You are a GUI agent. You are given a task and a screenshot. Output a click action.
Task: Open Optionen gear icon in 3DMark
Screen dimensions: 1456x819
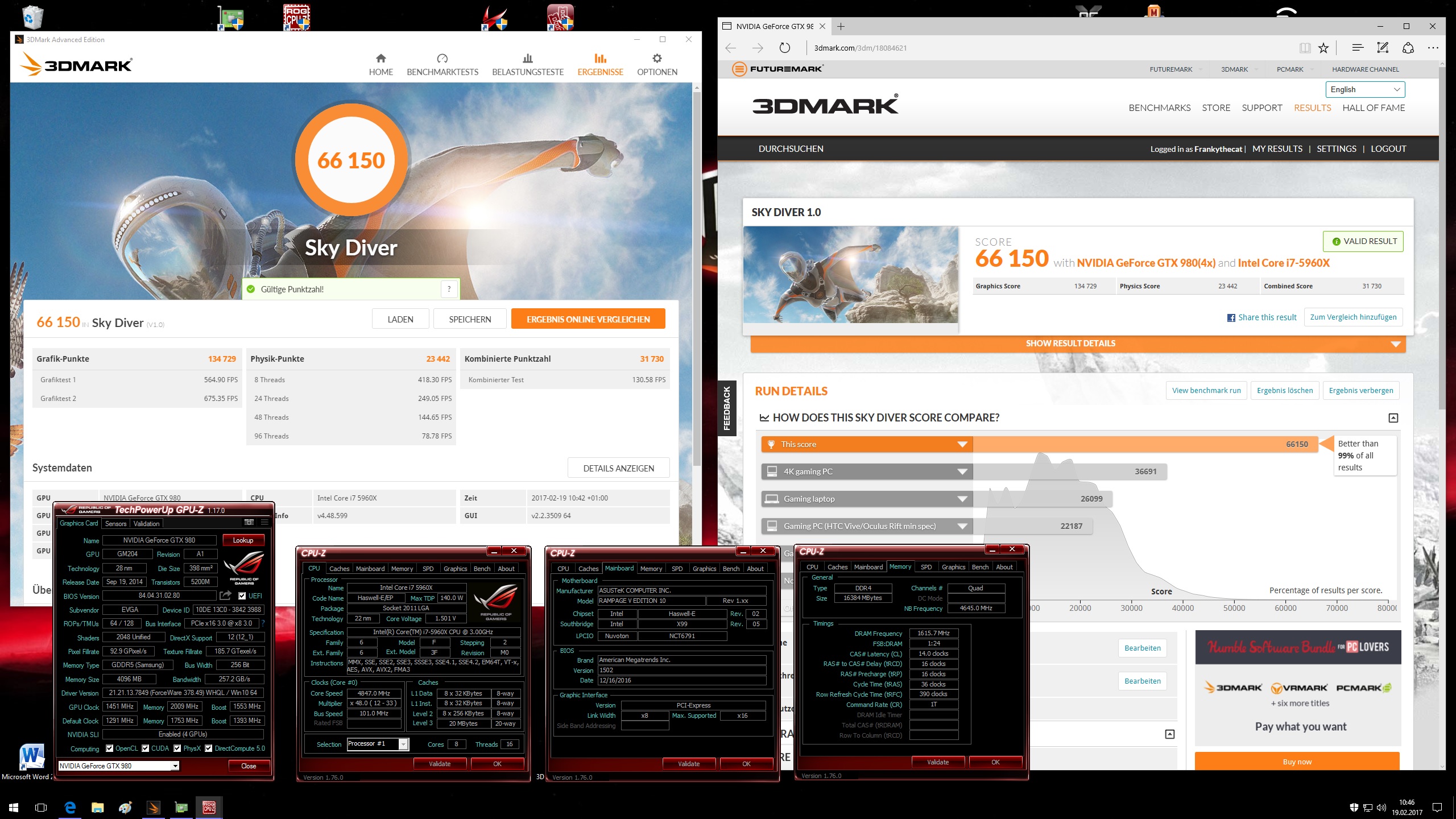(x=657, y=58)
